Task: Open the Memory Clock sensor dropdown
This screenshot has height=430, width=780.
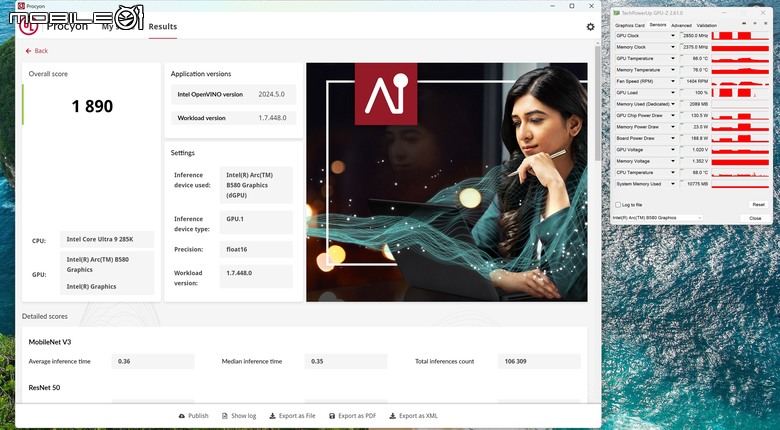Action: coord(673,47)
